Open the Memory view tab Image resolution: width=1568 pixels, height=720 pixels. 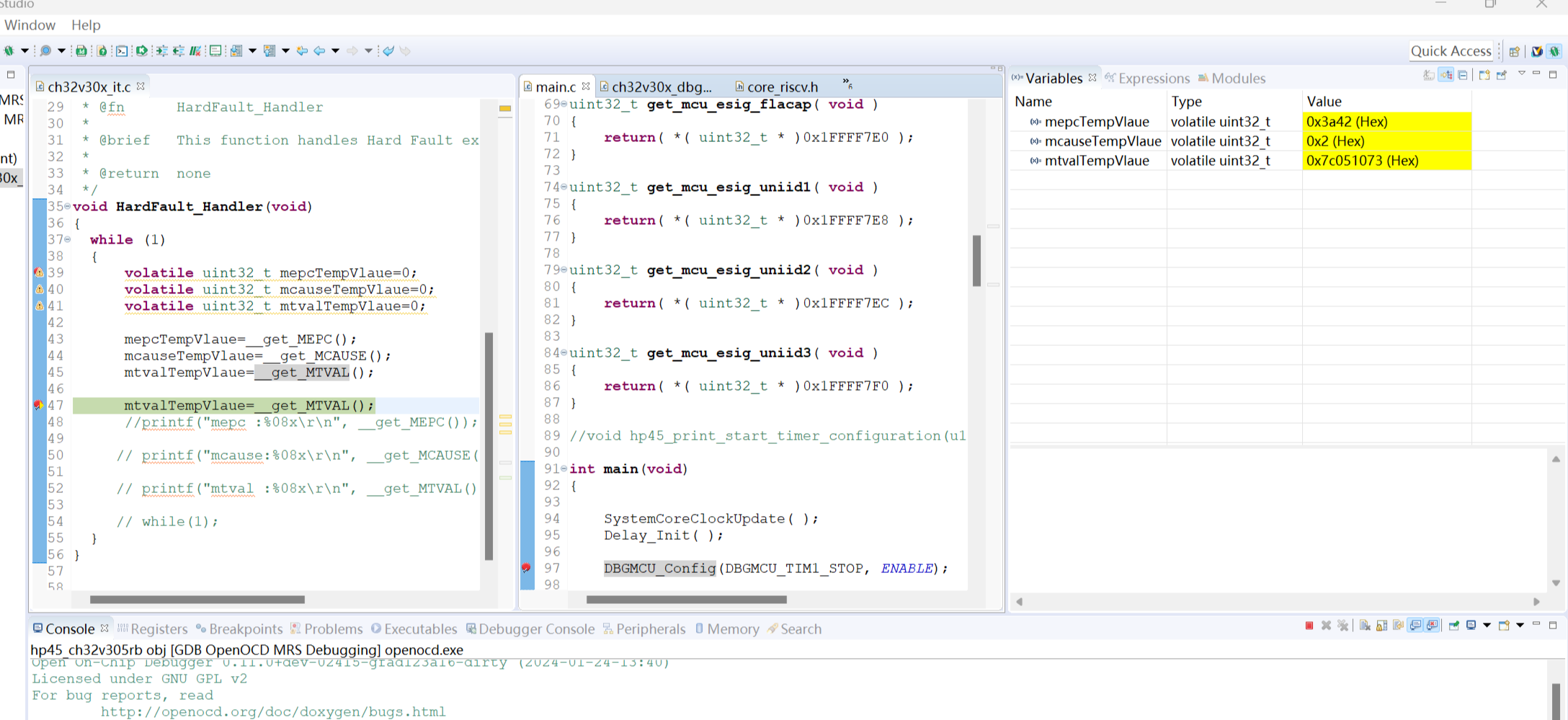[727, 628]
